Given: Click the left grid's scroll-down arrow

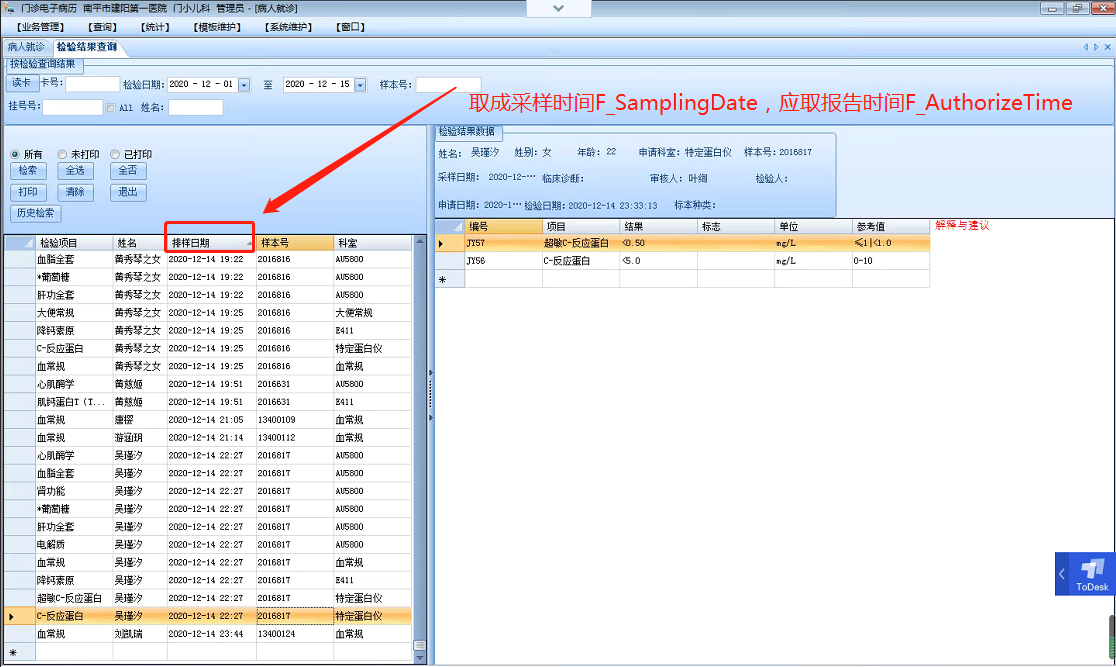Looking at the screenshot, I should 419,658.
